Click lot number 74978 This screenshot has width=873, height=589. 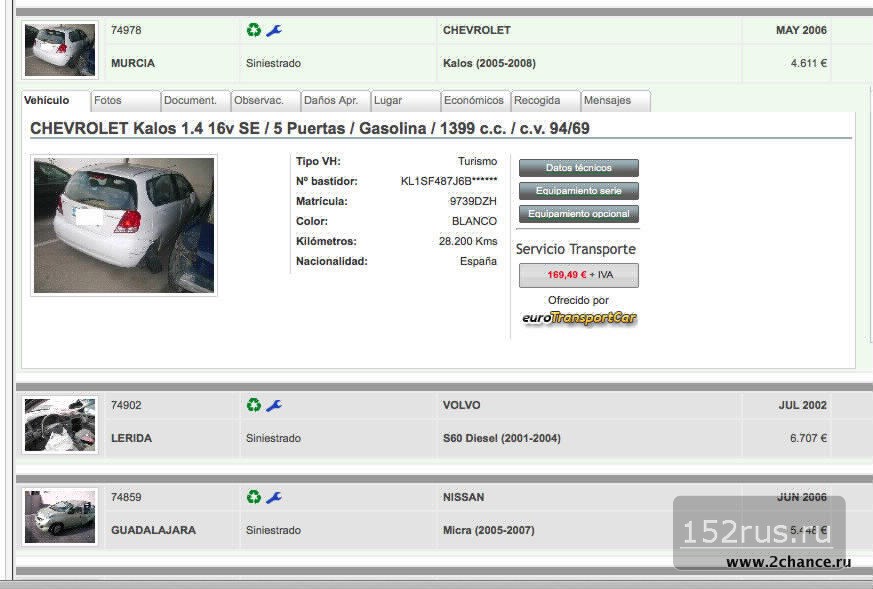[126, 30]
